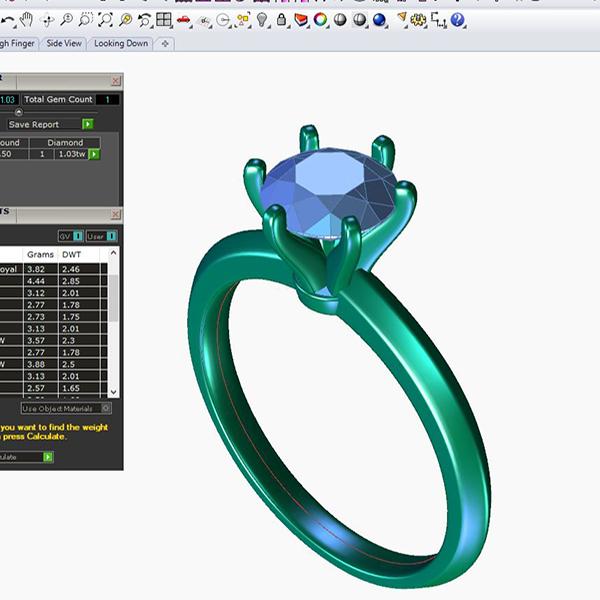Click the blue render sphere icon
The width and height of the screenshot is (600, 600).
click(379, 20)
